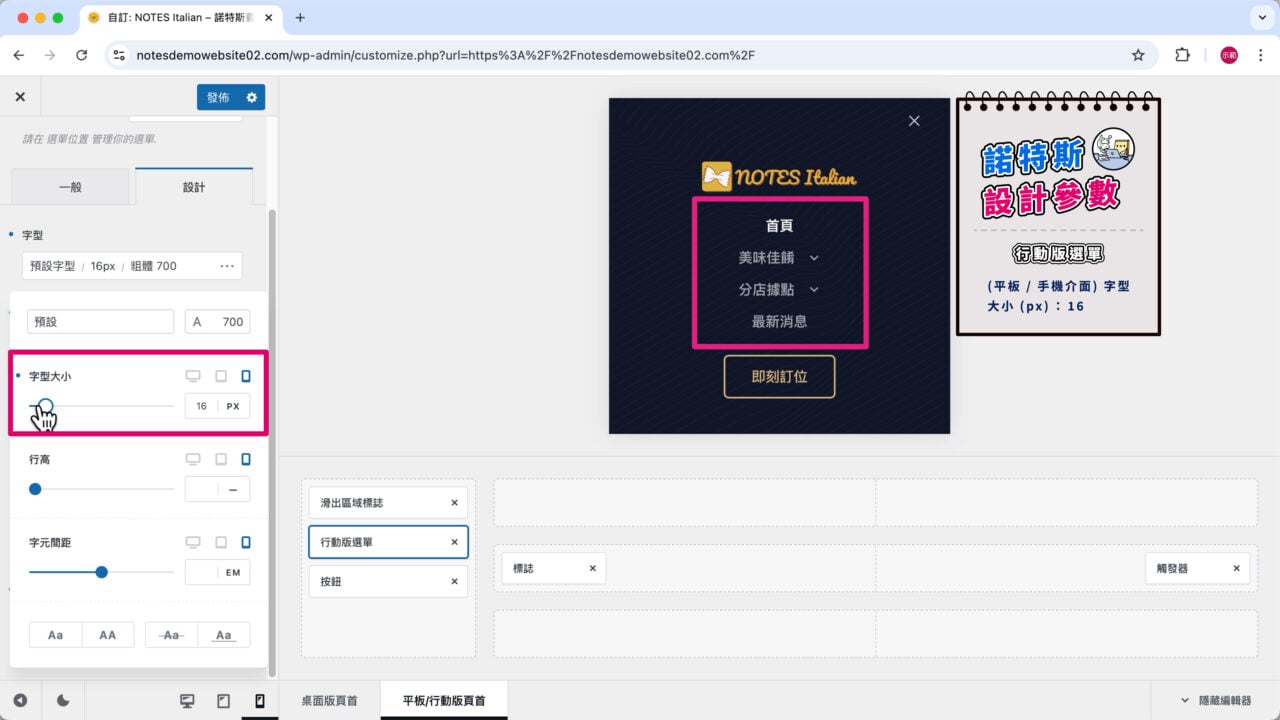Toggle uppercase text with the AA option

pos(106,634)
